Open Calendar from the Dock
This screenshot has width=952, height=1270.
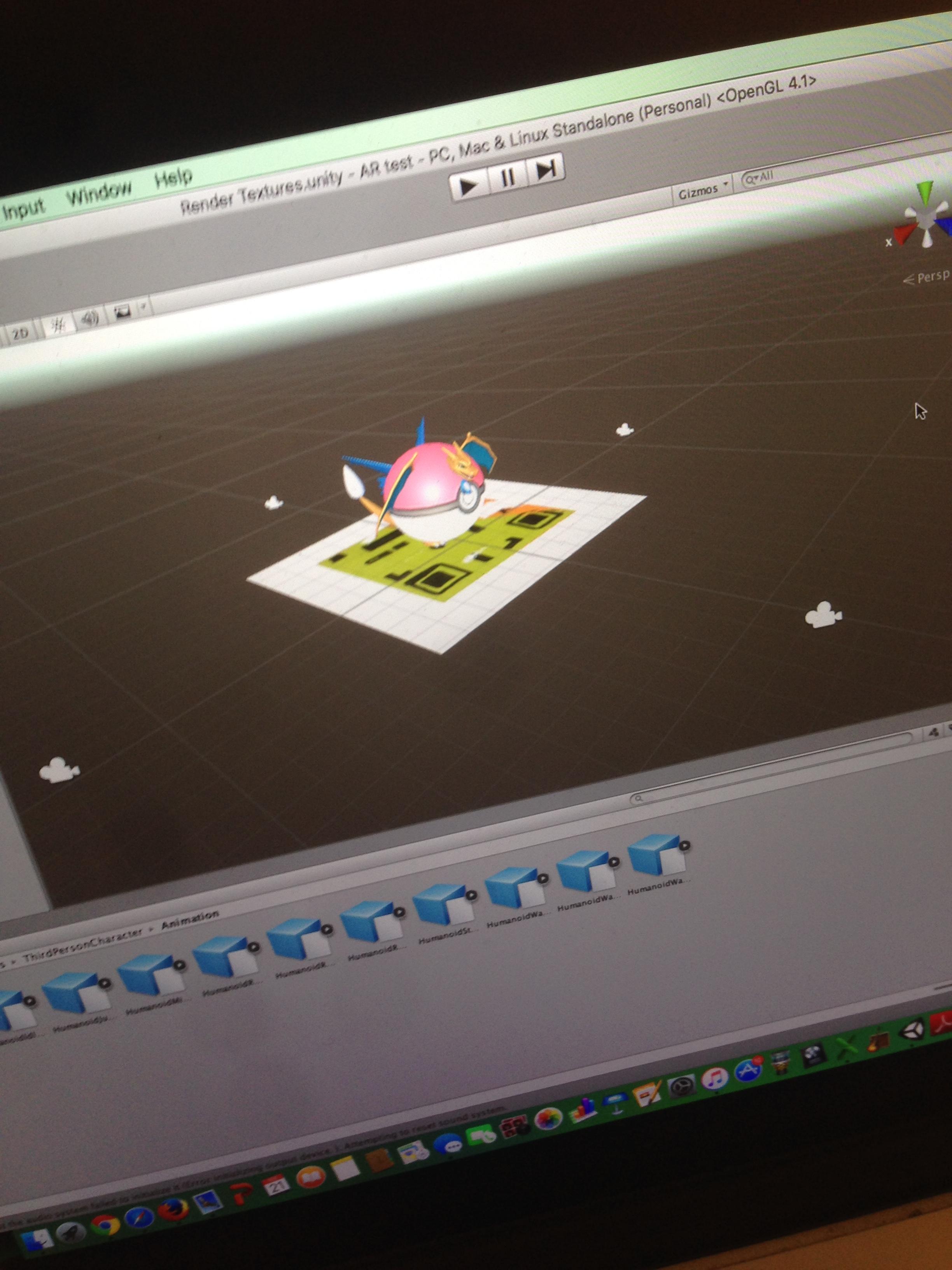coord(275,1184)
